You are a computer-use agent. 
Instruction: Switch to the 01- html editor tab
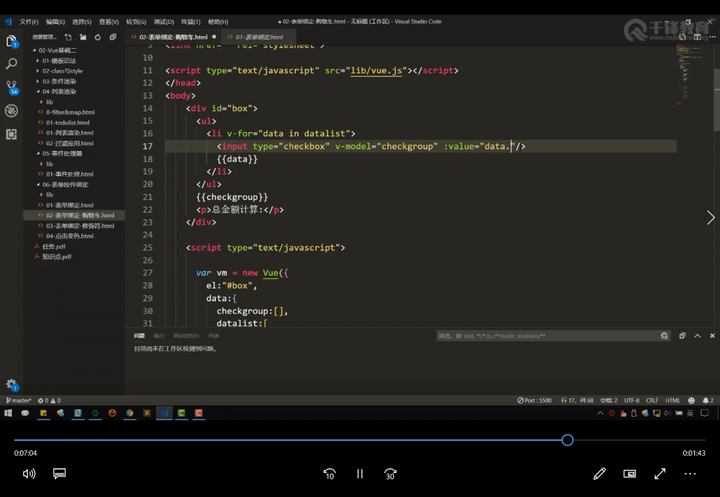[x=259, y=37]
